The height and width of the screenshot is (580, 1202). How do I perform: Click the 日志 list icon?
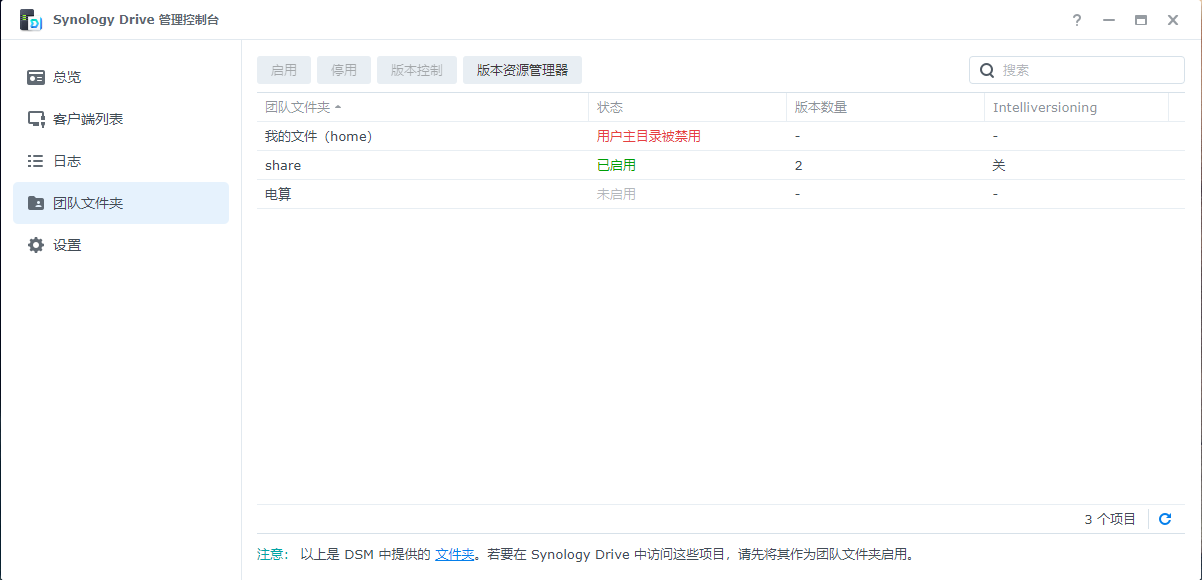pyautogui.click(x=36, y=161)
